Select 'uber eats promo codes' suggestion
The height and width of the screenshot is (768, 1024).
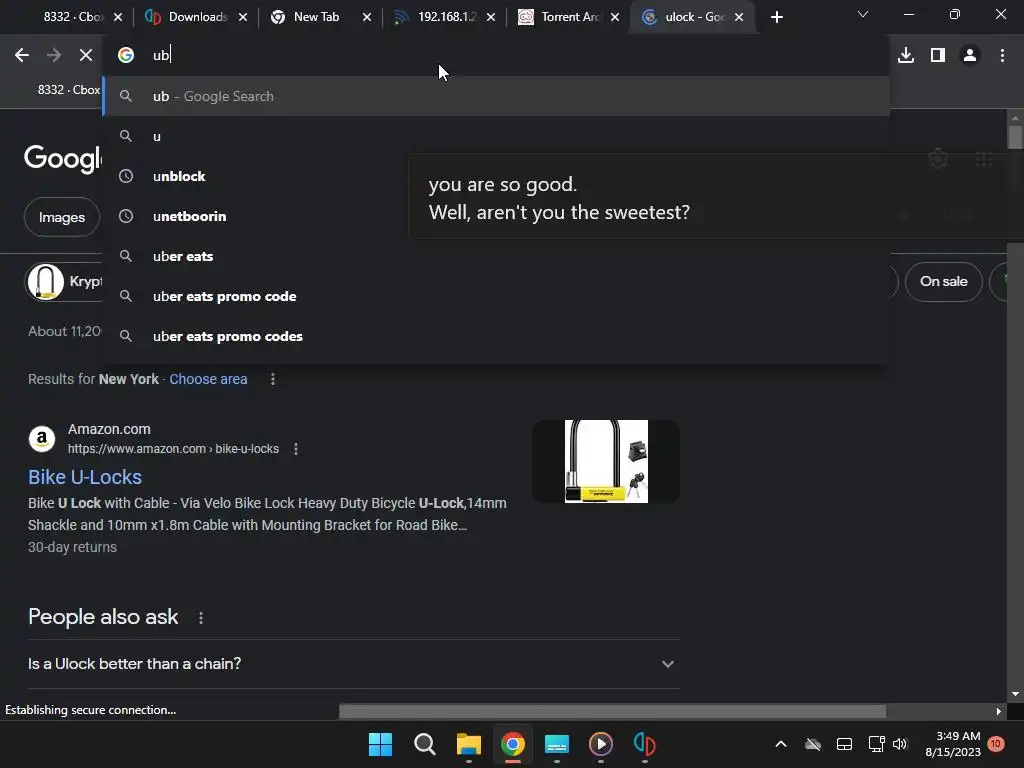tap(496, 336)
